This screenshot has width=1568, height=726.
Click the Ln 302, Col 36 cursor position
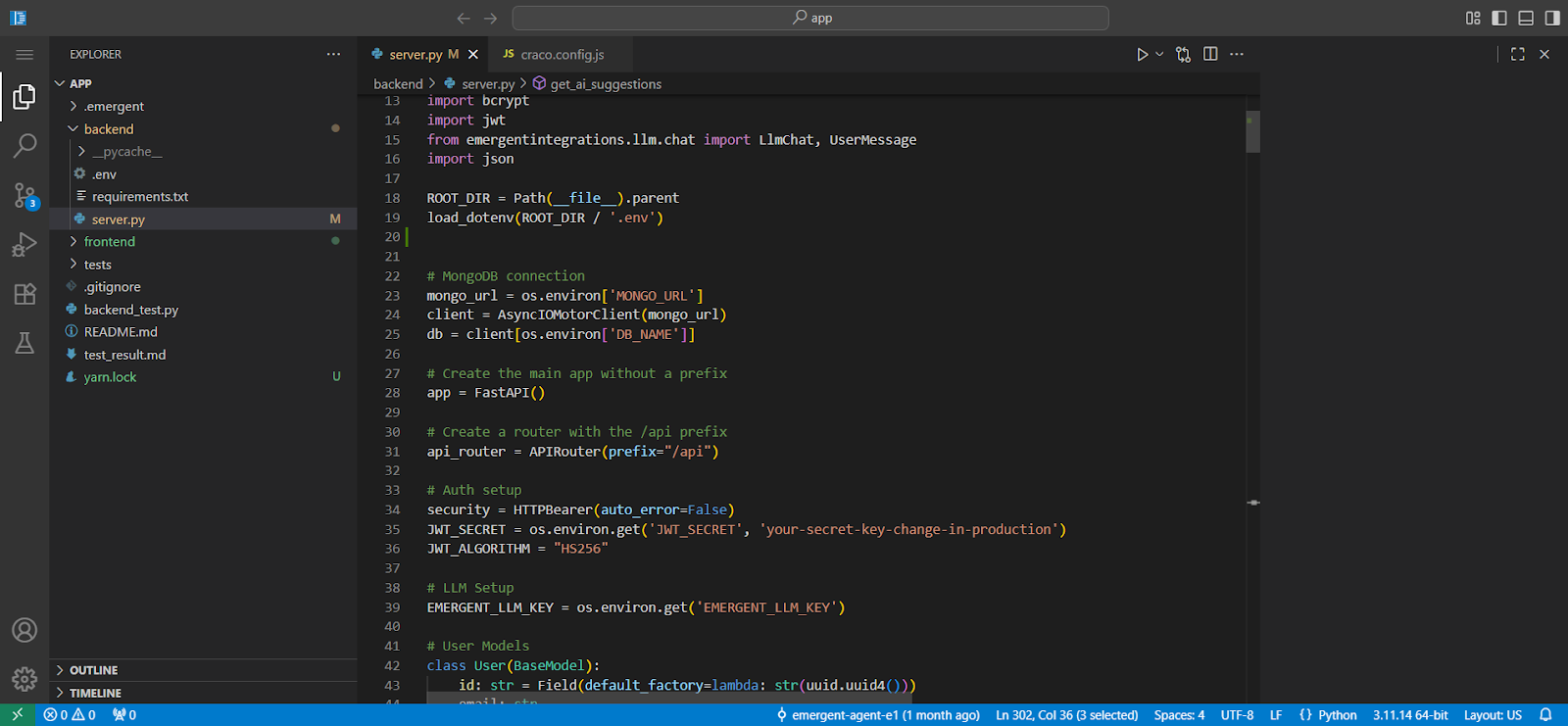click(x=1067, y=715)
